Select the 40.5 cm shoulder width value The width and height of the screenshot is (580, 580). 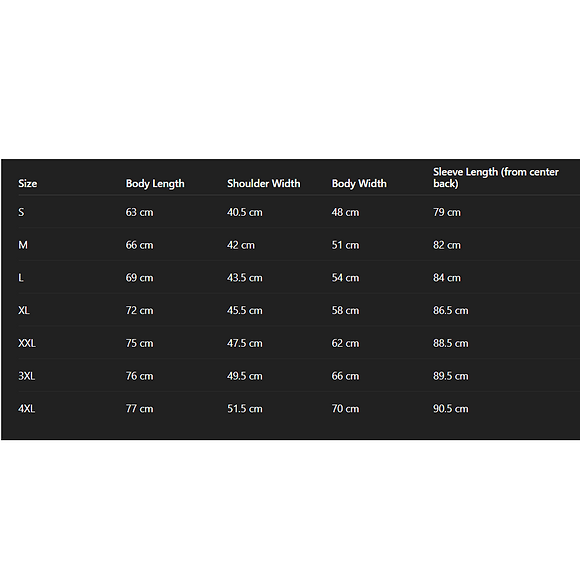[245, 212]
